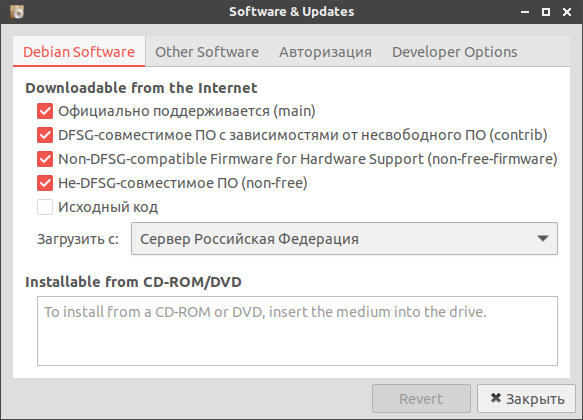
Task: Expand server list via dropdown arrow
Action: pos(543,239)
